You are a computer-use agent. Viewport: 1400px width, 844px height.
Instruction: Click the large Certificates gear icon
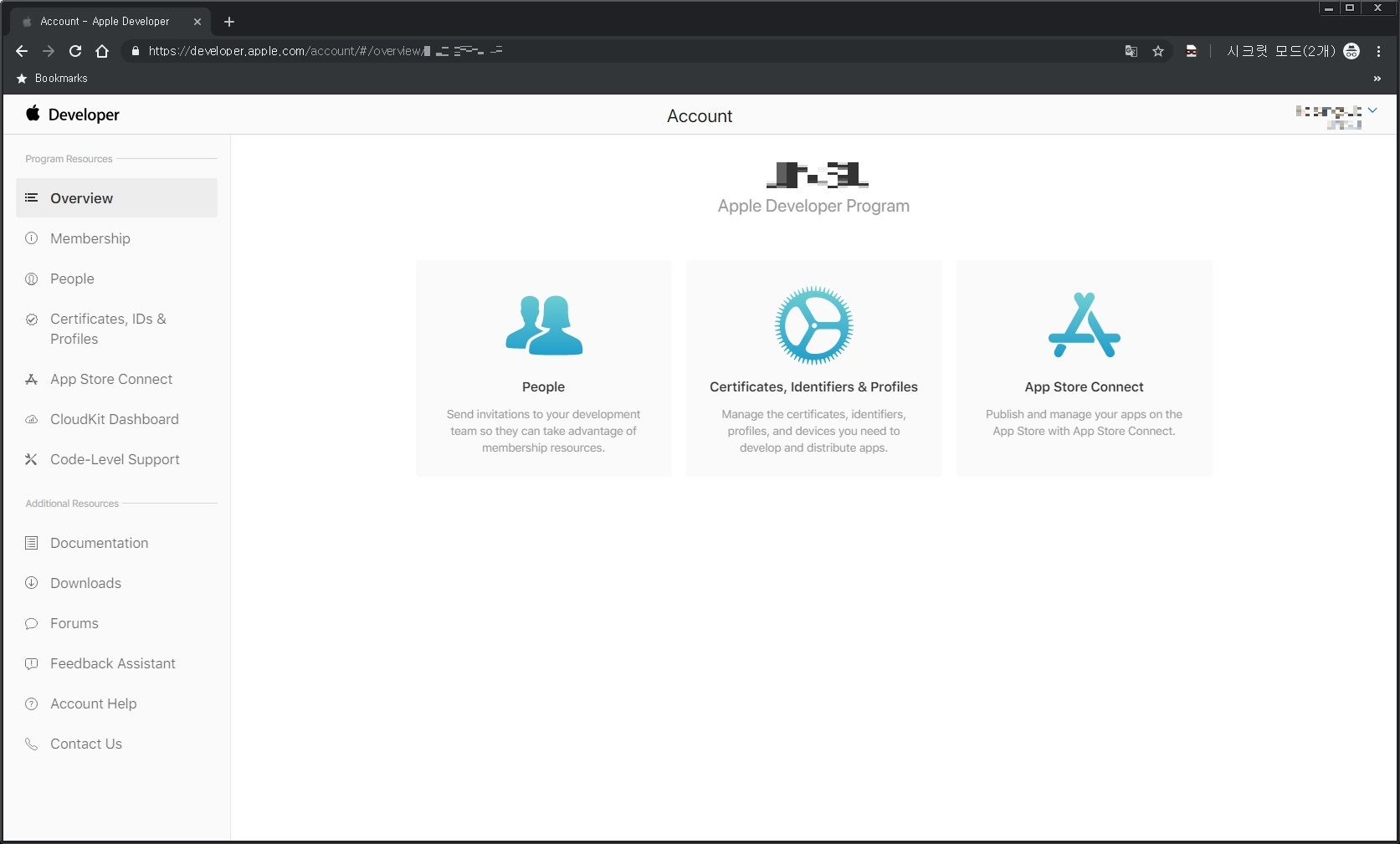click(x=814, y=325)
